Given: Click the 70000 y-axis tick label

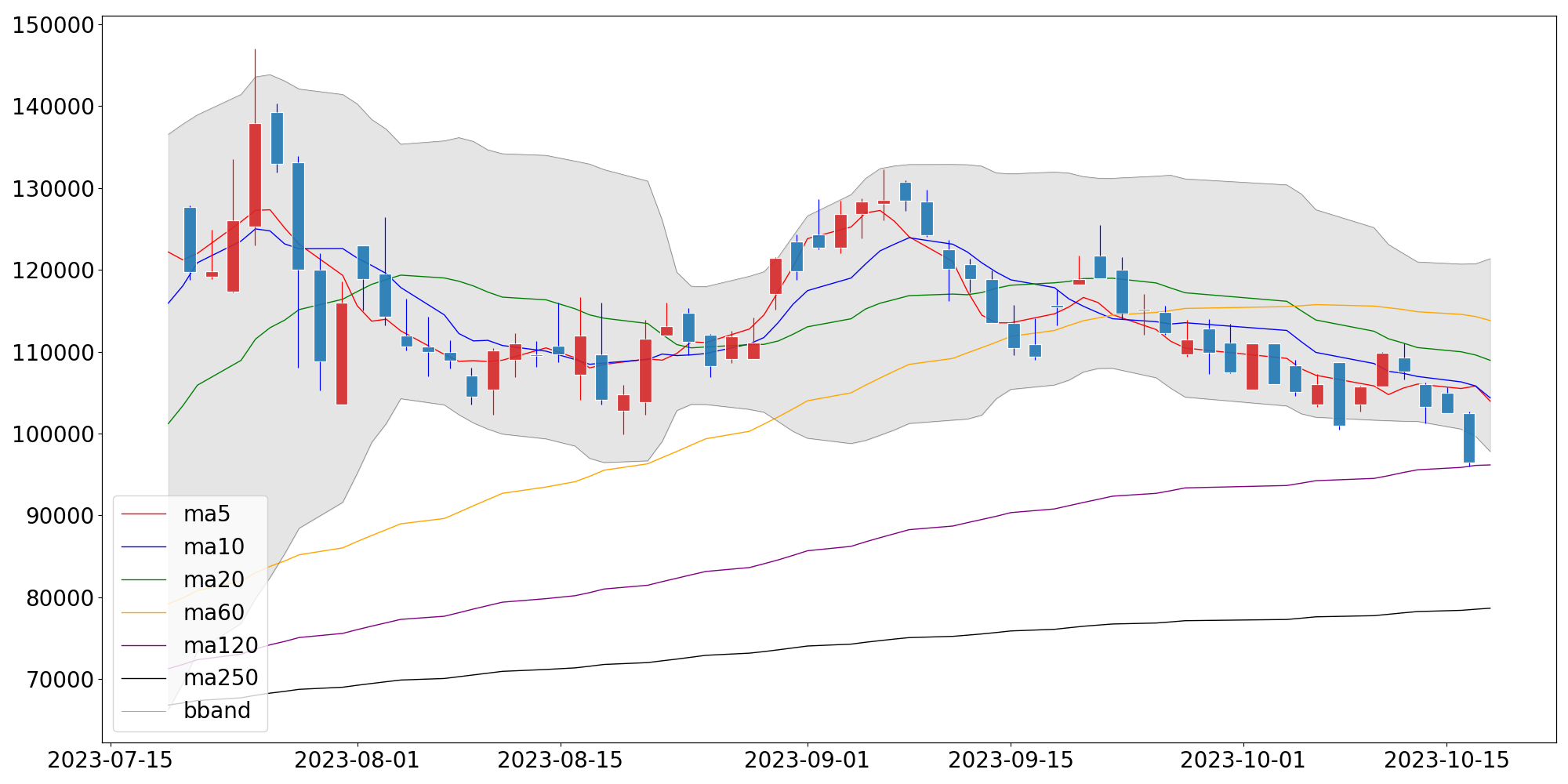Looking at the screenshot, I should coord(60,680).
